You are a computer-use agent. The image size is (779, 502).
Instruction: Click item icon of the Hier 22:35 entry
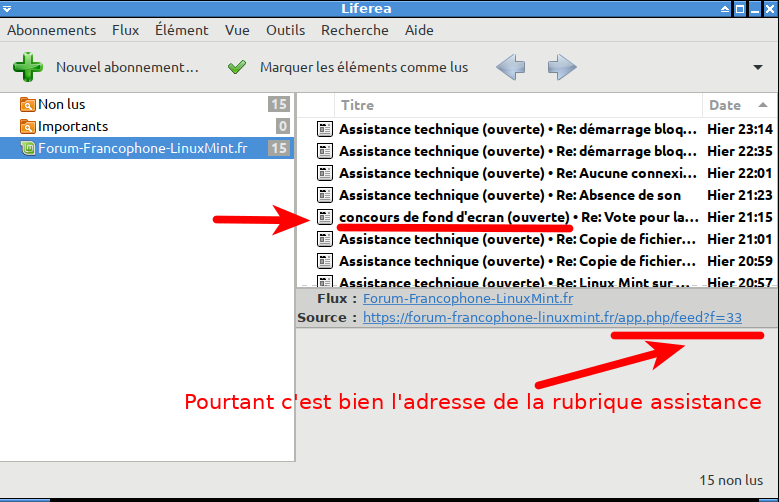325,151
